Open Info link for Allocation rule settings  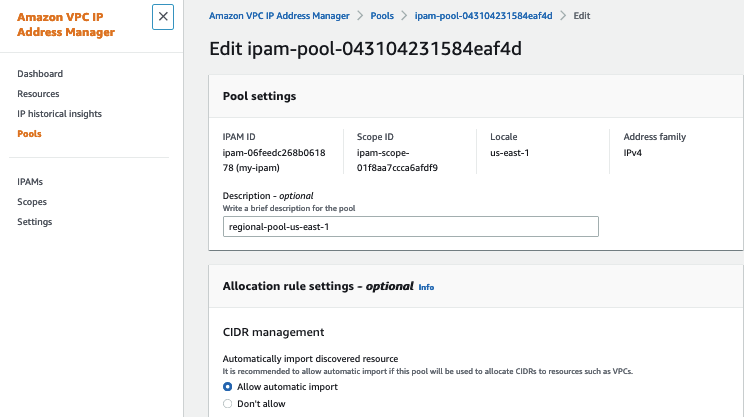tap(426, 287)
